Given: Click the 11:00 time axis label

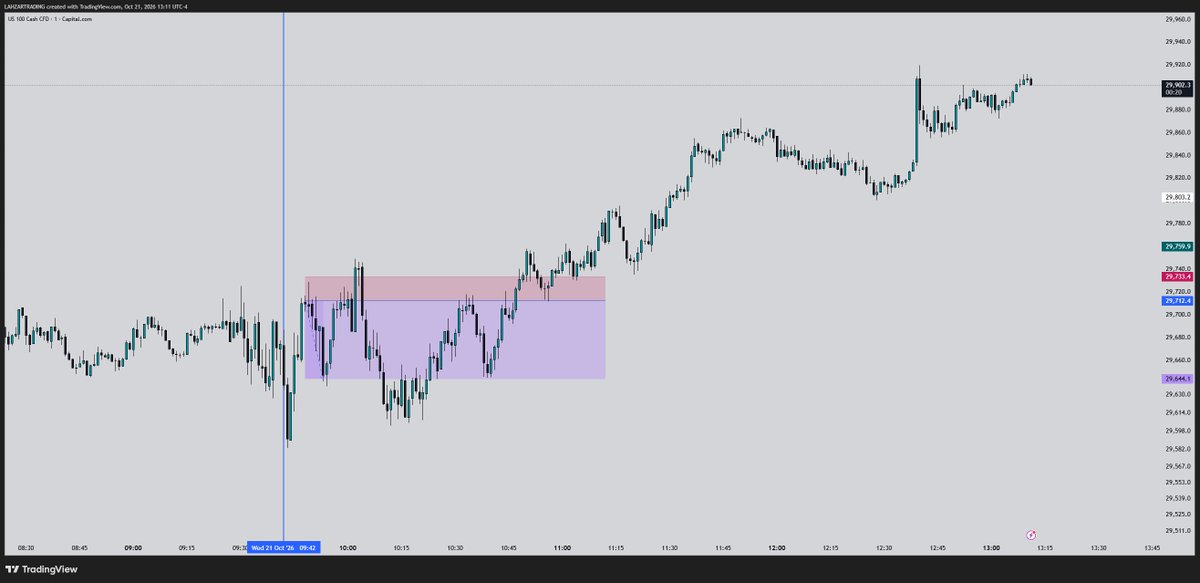Looking at the screenshot, I should (x=562, y=548).
